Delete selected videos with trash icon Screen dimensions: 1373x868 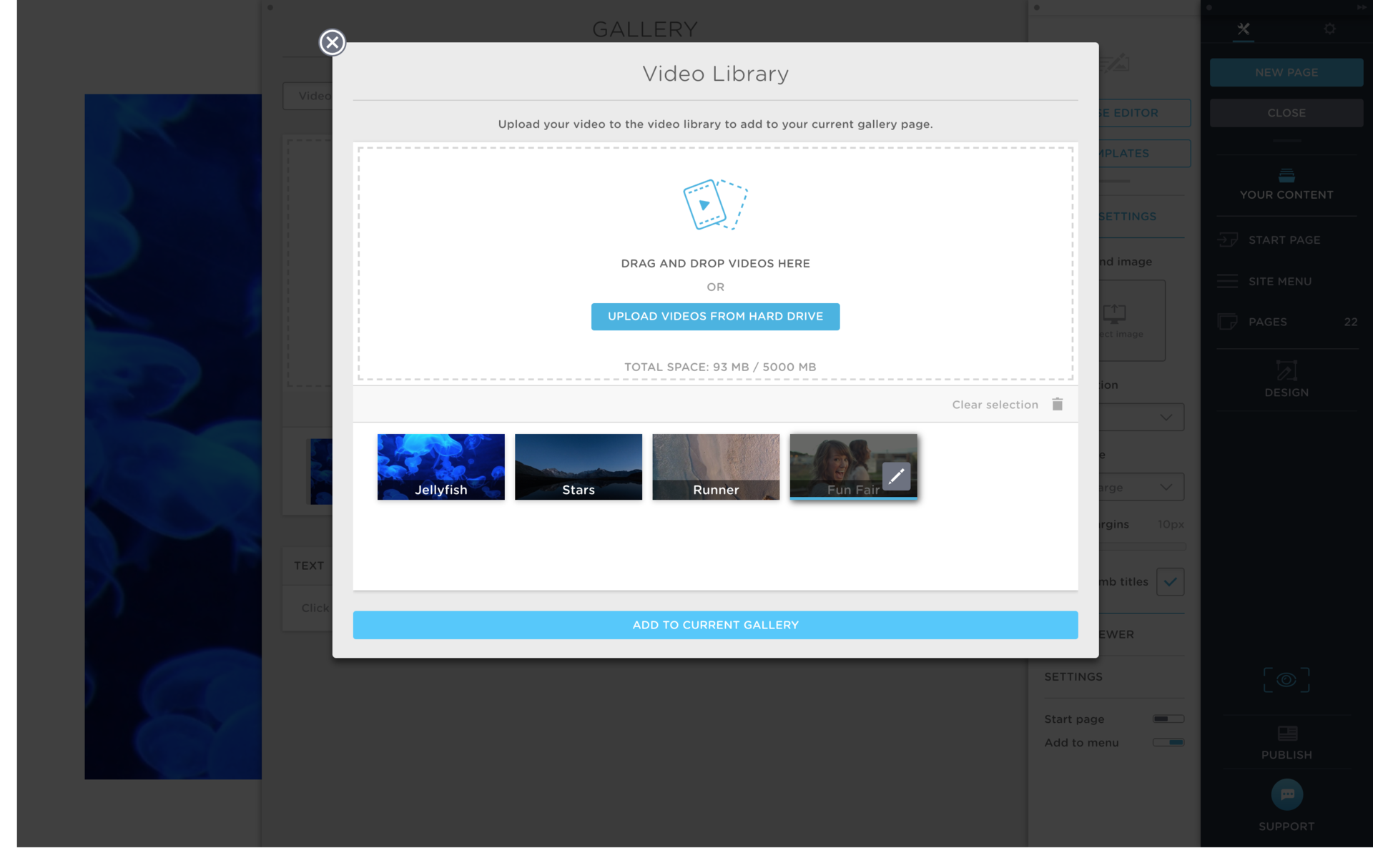coord(1058,404)
